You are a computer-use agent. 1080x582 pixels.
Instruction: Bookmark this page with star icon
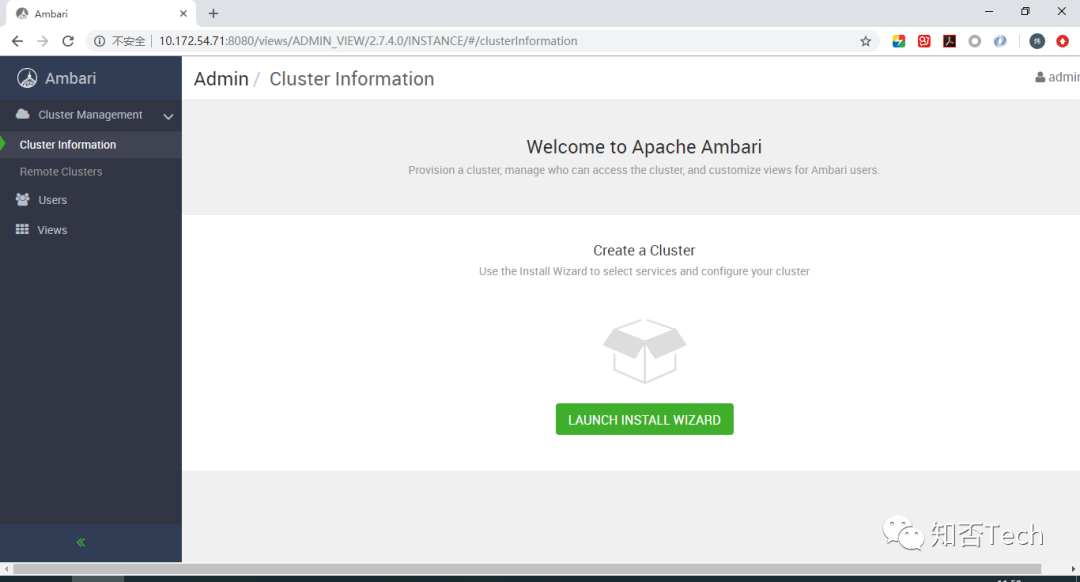pos(866,41)
